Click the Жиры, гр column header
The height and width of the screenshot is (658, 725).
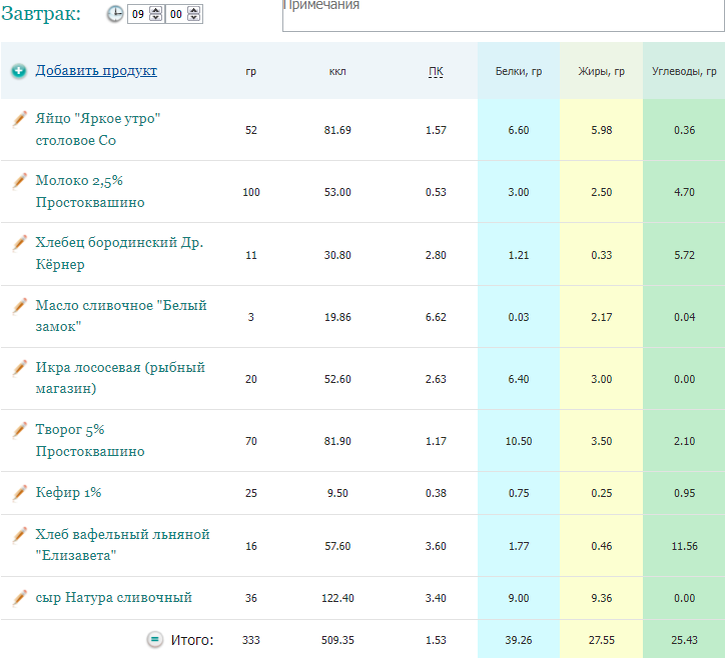tap(601, 71)
